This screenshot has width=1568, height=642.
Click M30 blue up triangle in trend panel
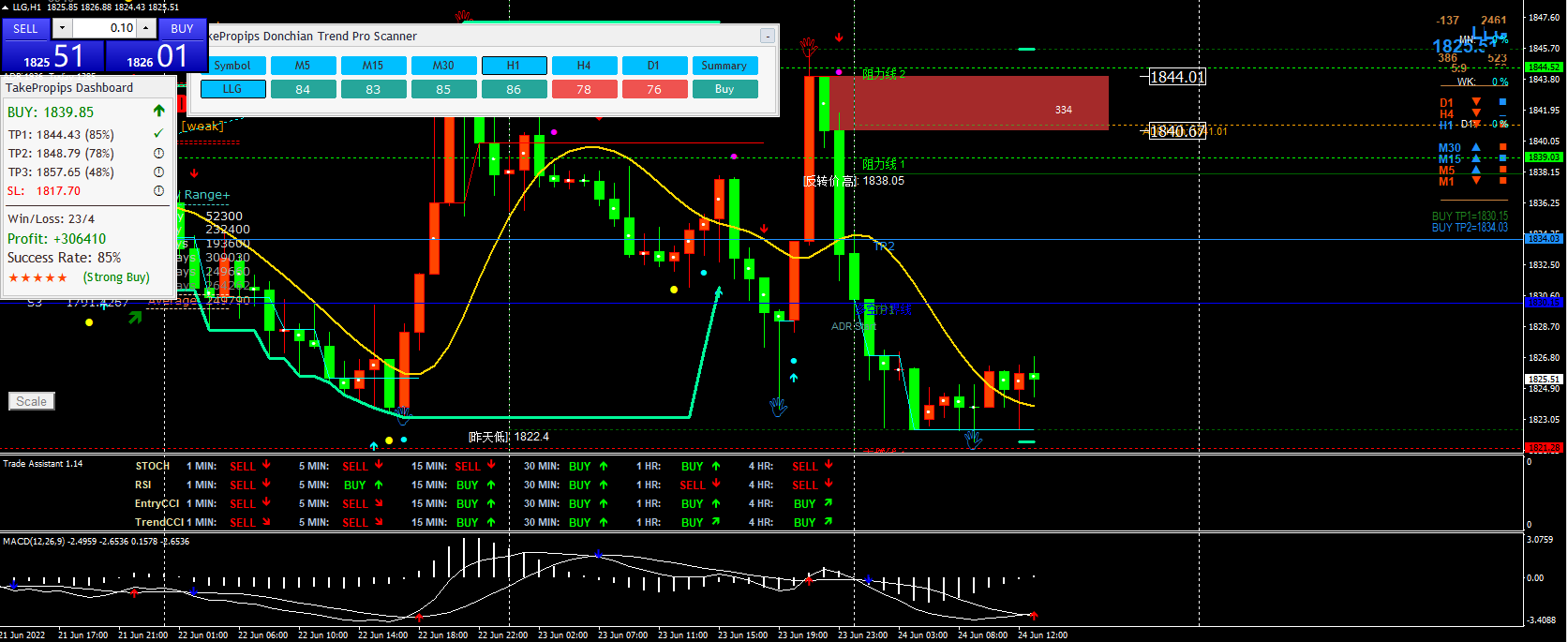[1476, 147]
